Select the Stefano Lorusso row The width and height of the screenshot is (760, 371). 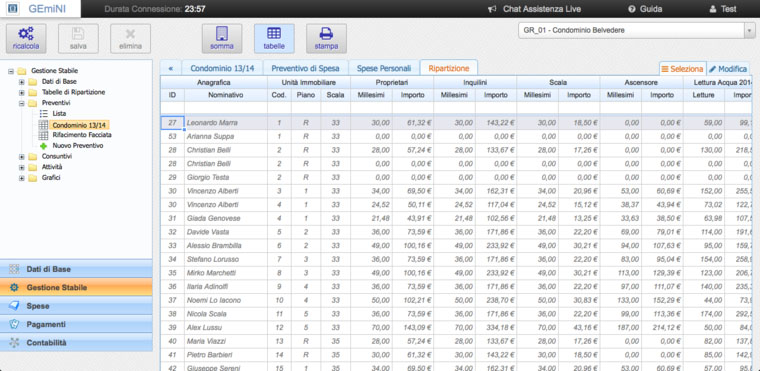(456, 259)
